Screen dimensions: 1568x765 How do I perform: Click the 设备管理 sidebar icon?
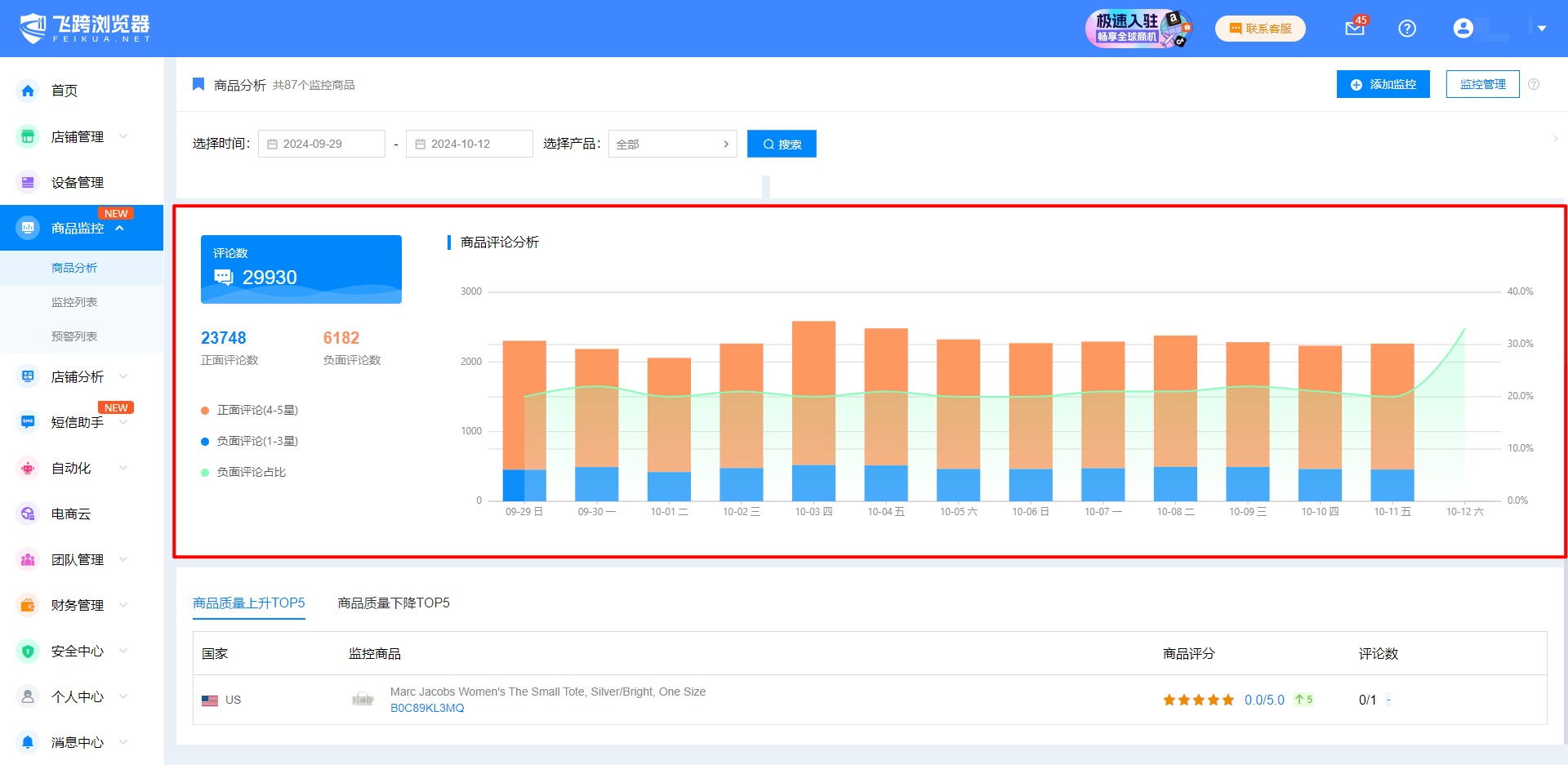[x=28, y=182]
